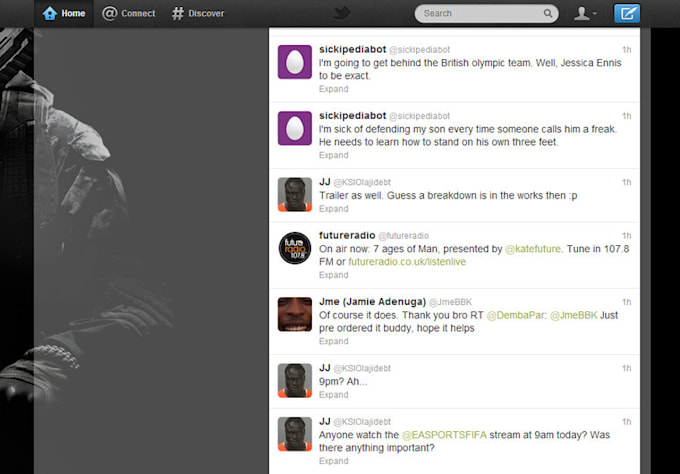The height and width of the screenshot is (474, 680).
Task: Open sickipediabot name on three feet tweet
Action: pyautogui.click(x=352, y=116)
